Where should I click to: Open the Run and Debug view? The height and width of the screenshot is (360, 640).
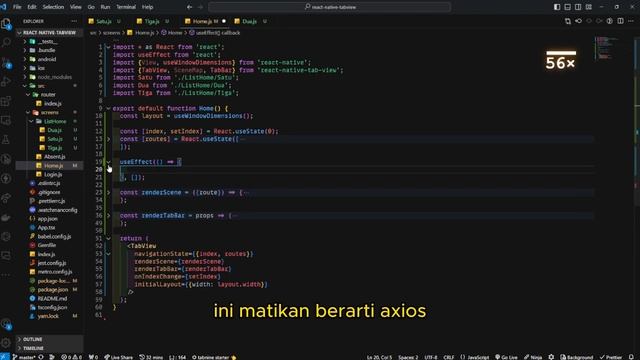(6, 81)
